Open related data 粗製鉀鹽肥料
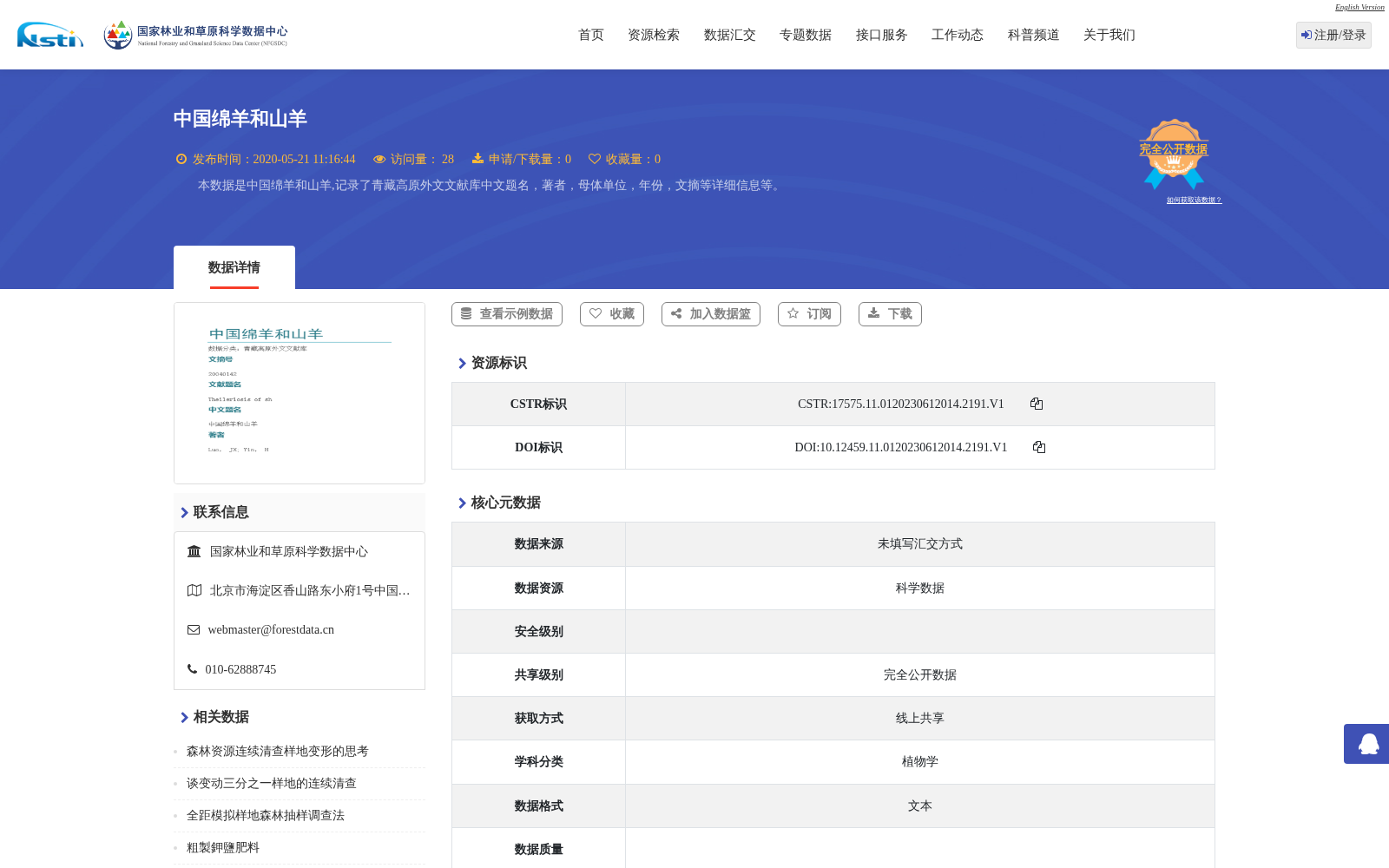1389x868 pixels. click(x=223, y=848)
